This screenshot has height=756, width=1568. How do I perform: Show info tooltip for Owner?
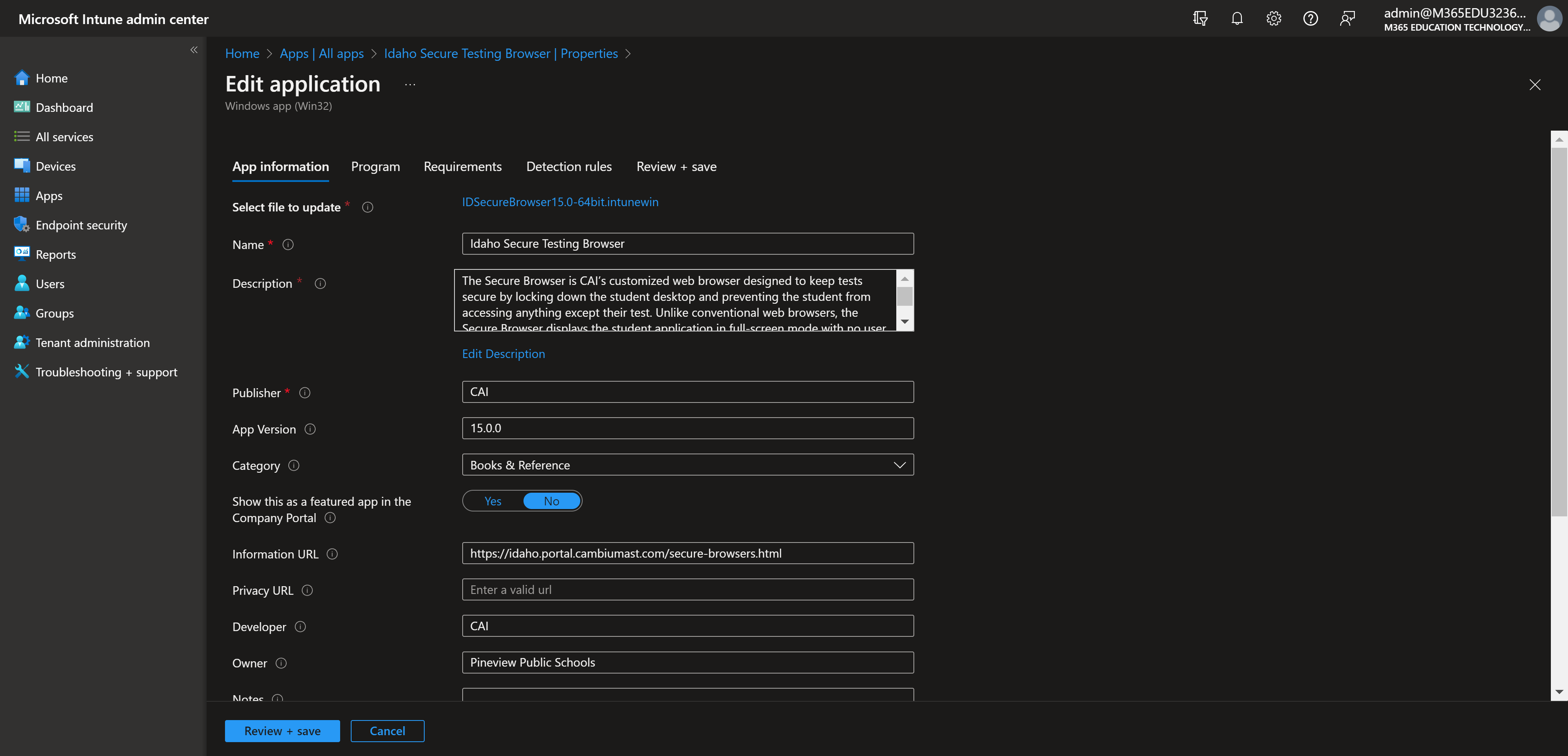281,663
